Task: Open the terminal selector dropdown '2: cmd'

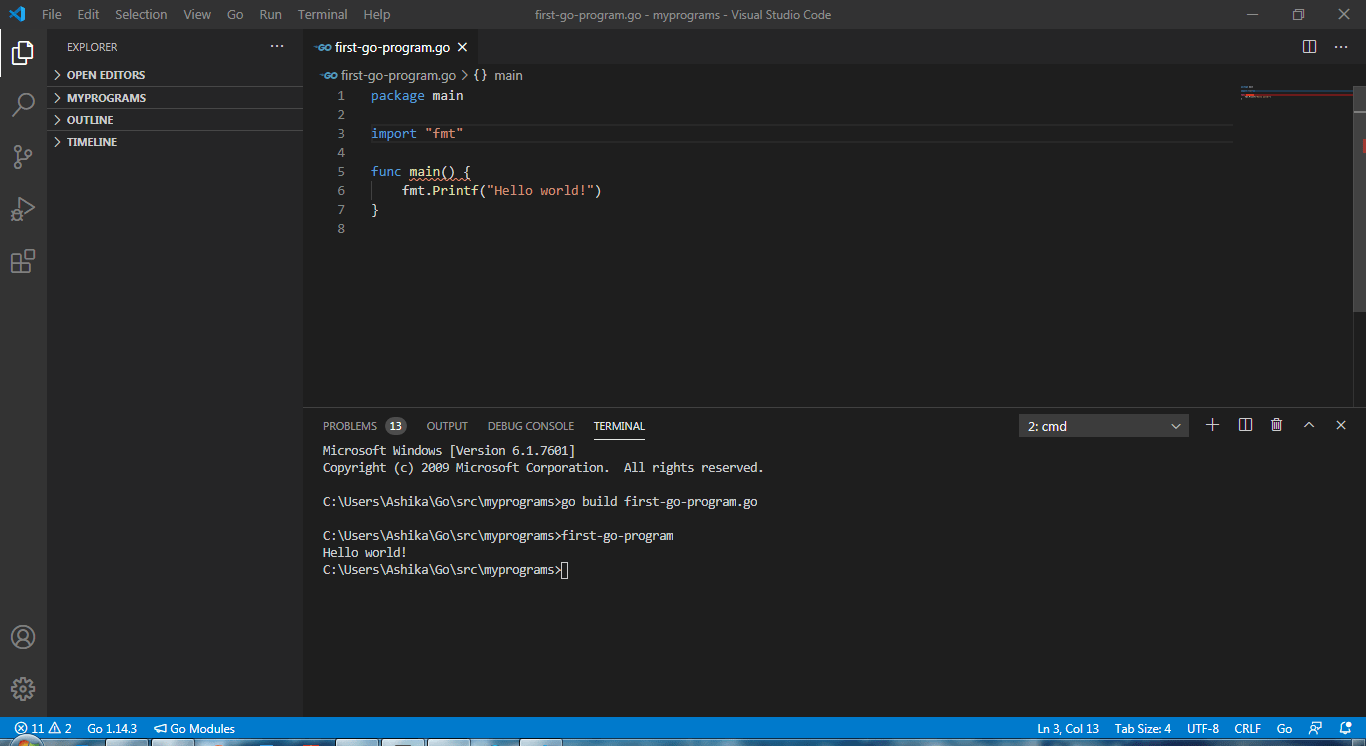Action: (x=1103, y=426)
